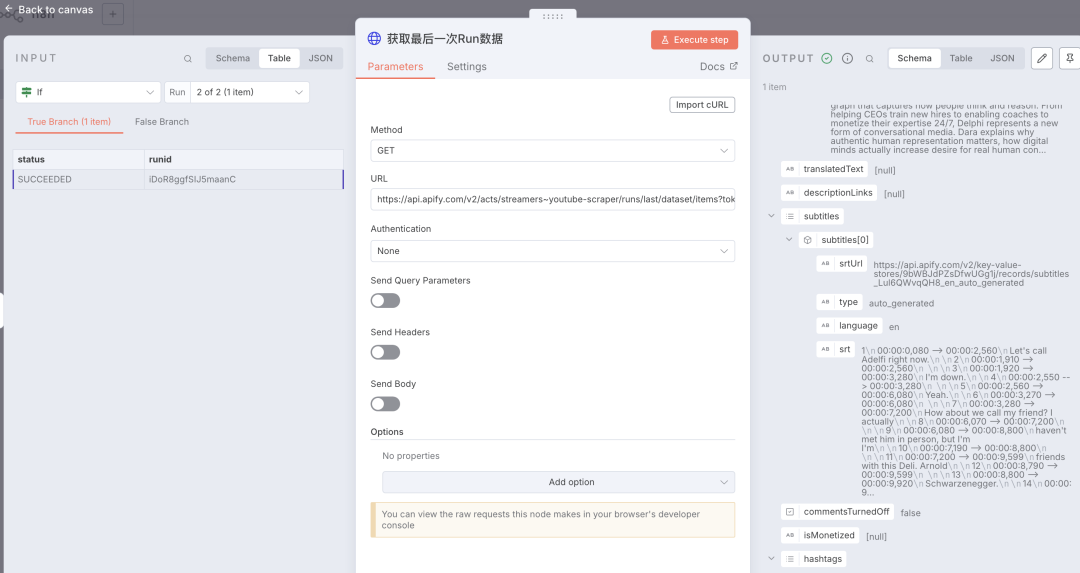
Task: Switch to the Settings tab
Action: click(x=466, y=67)
